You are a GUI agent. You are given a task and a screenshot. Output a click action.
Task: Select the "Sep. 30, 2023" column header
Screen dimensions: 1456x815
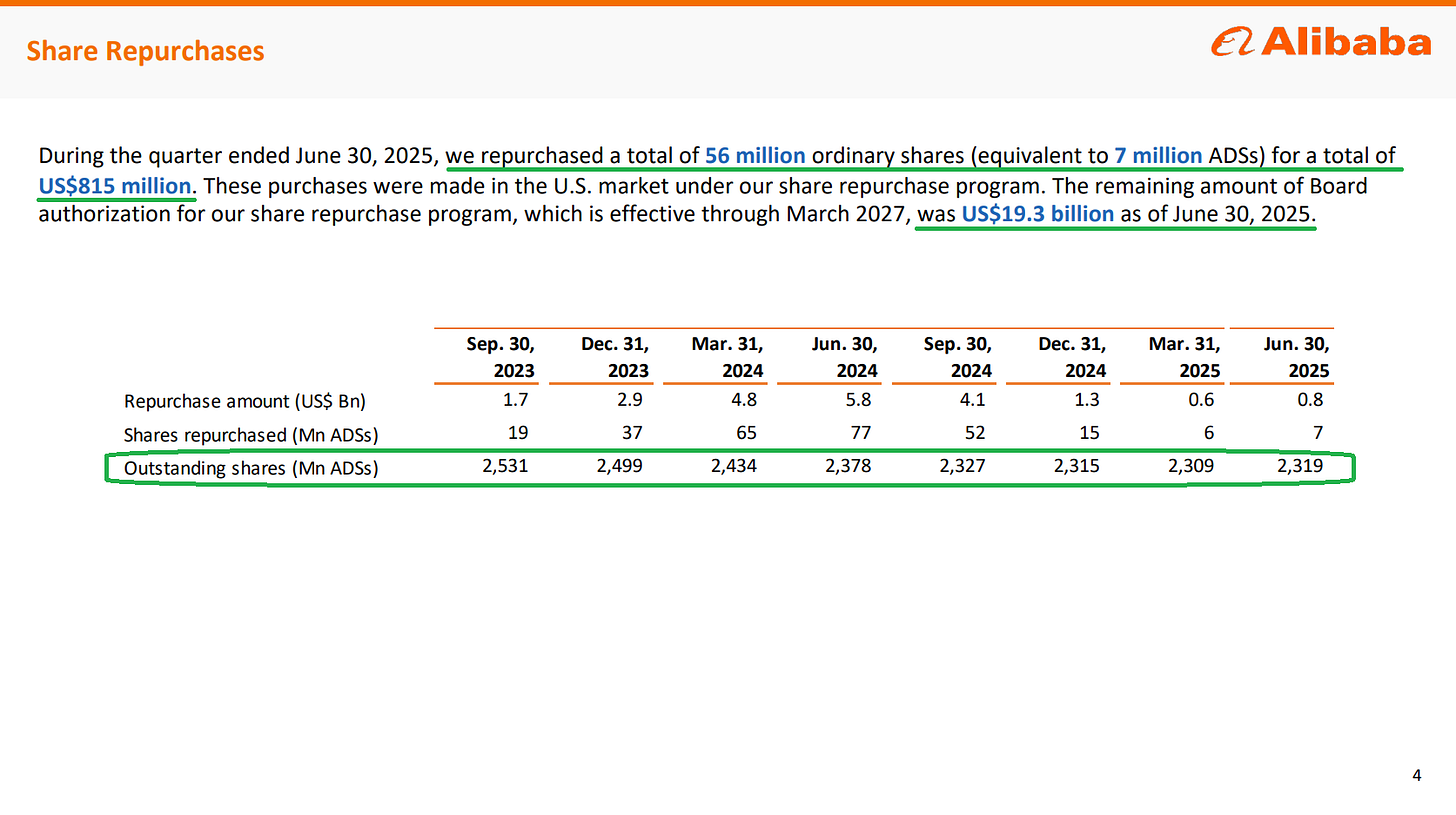coord(500,357)
